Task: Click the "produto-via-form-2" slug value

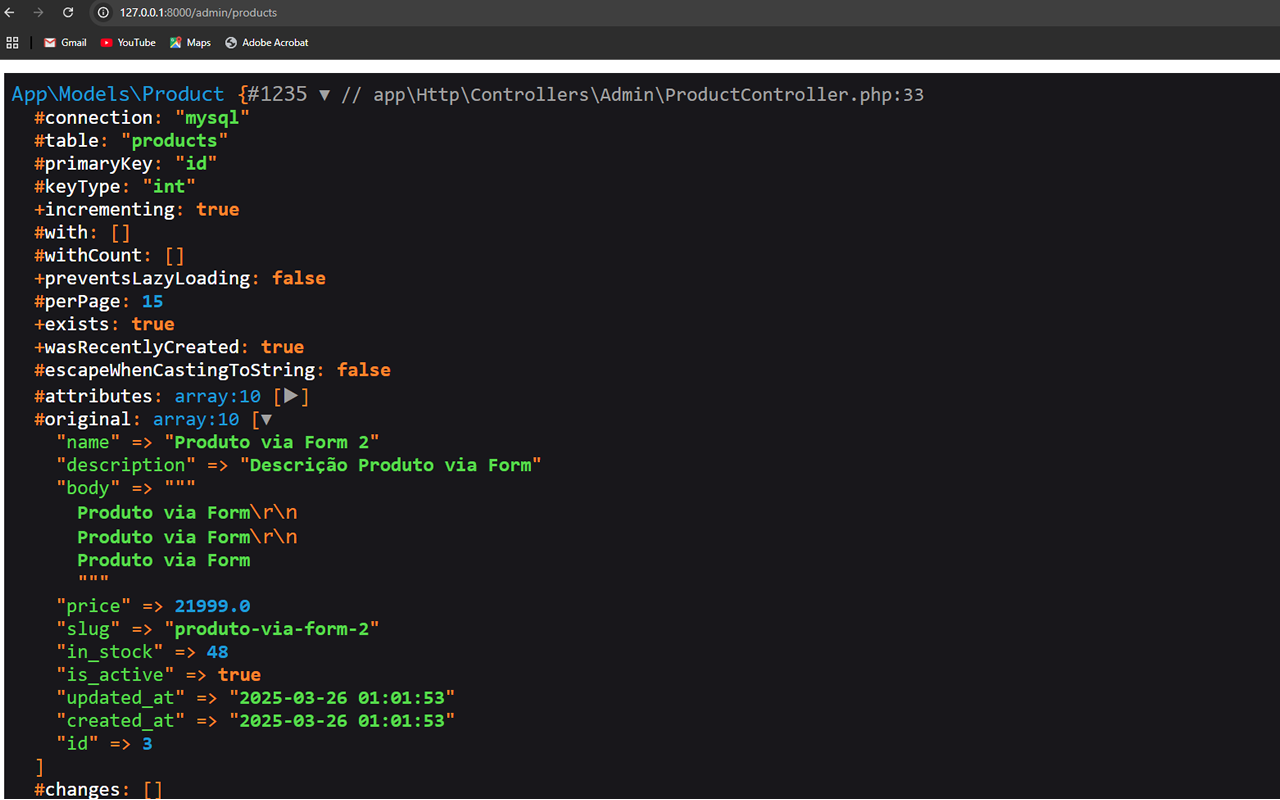Action: point(277,629)
